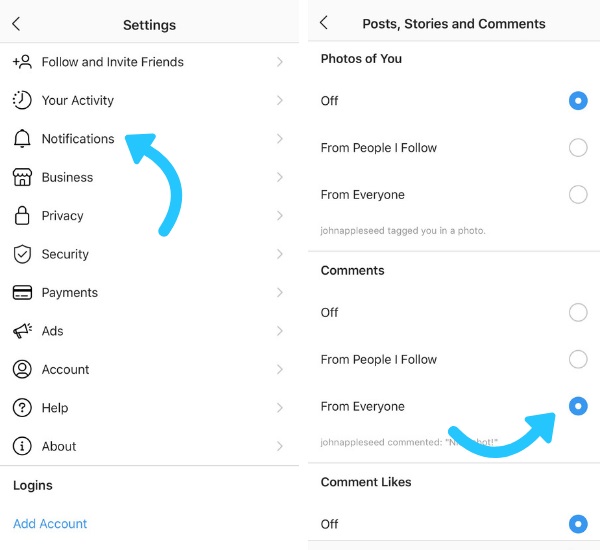Select Comments 'Off' radio button
The image size is (600, 550).
pos(578,313)
